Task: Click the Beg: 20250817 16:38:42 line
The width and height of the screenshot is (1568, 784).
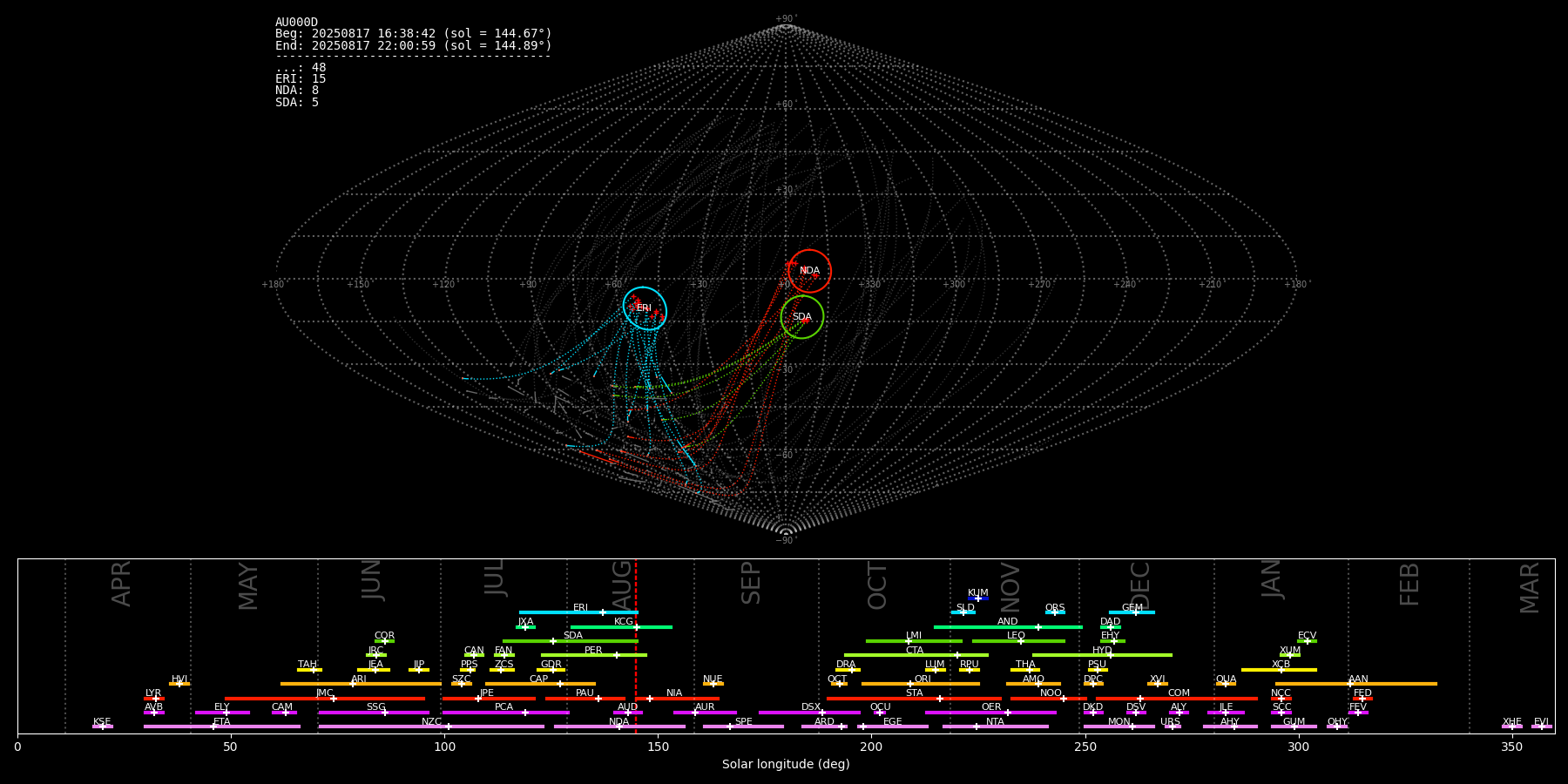Action: [x=414, y=34]
